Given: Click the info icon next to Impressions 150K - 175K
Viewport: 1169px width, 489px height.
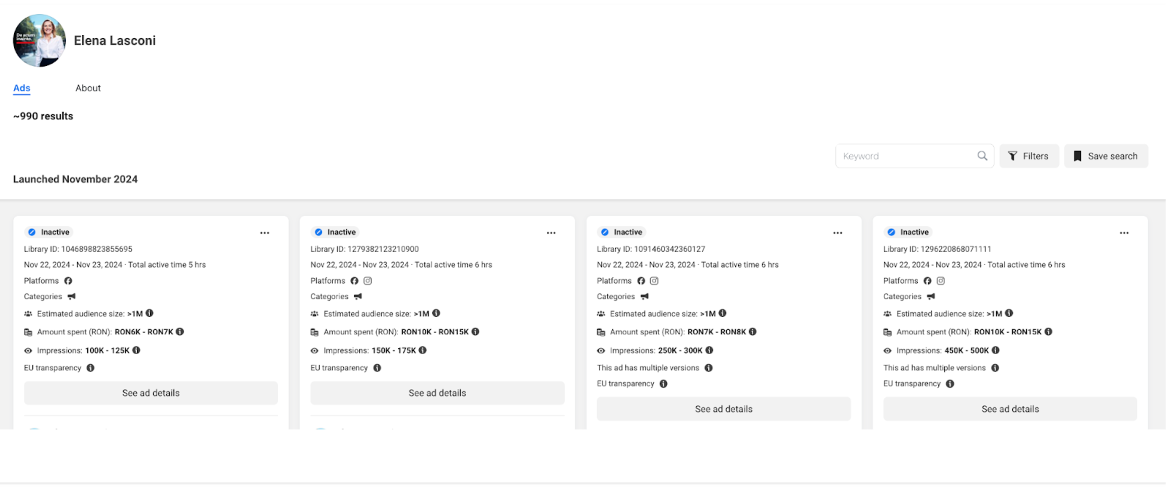Looking at the screenshot, I should pyautogui.click(x=423, y=350).
